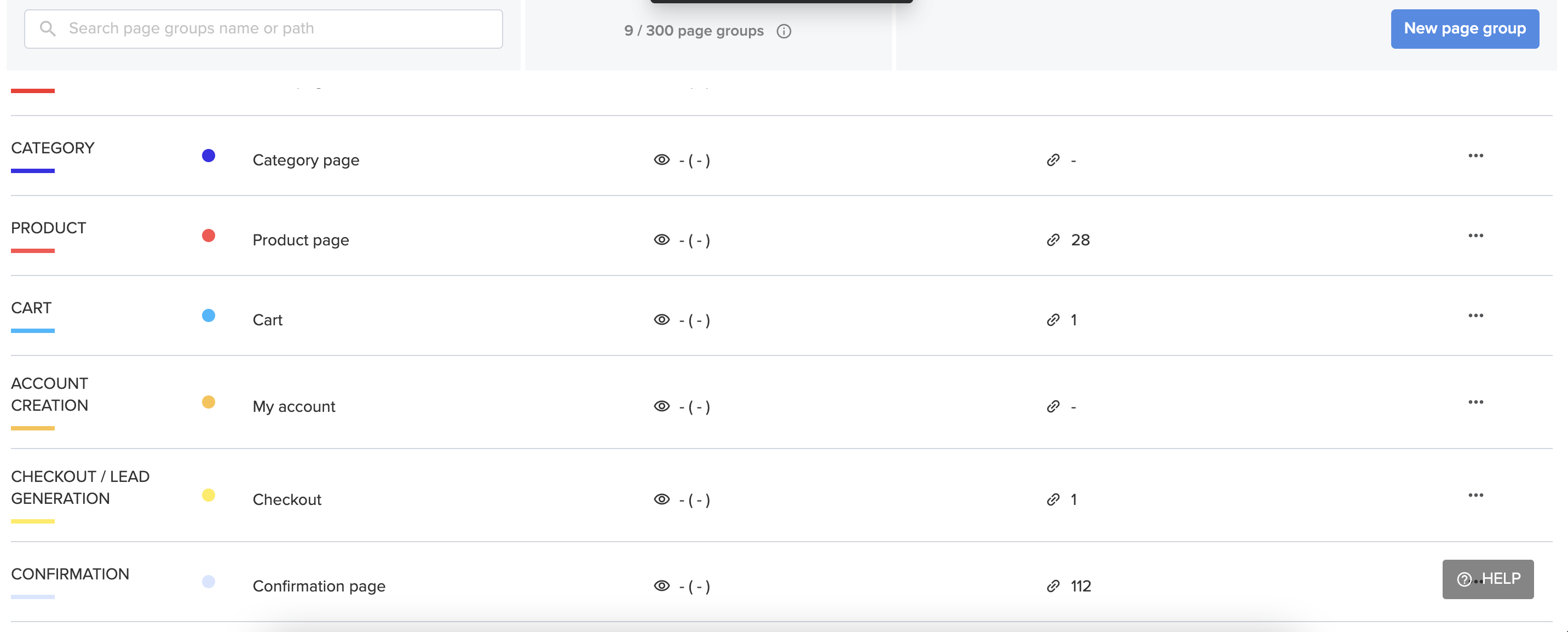
Task: Click the link icon in Confirmation page row
Action: tap(1053, 586)
